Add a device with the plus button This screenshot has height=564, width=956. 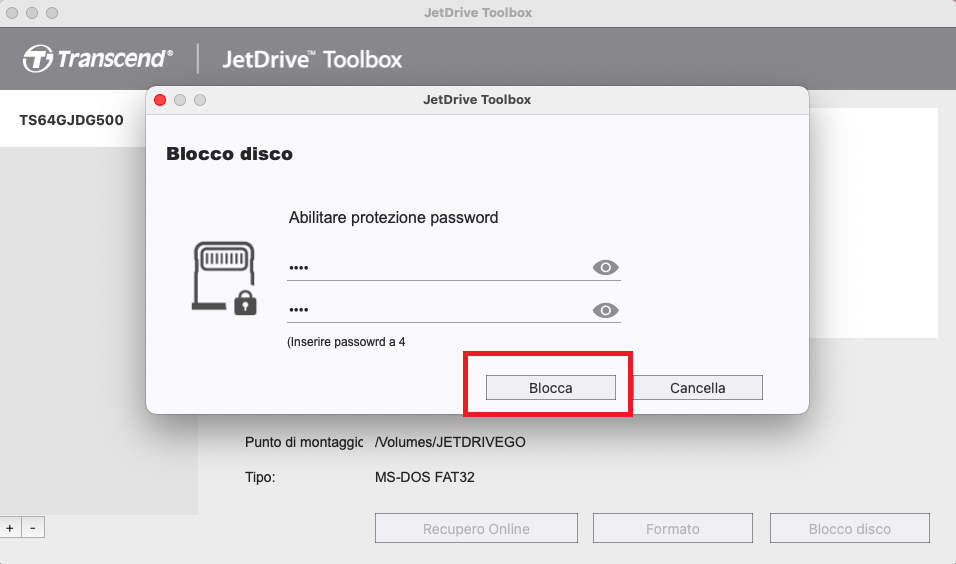click(x=10, y=527)
